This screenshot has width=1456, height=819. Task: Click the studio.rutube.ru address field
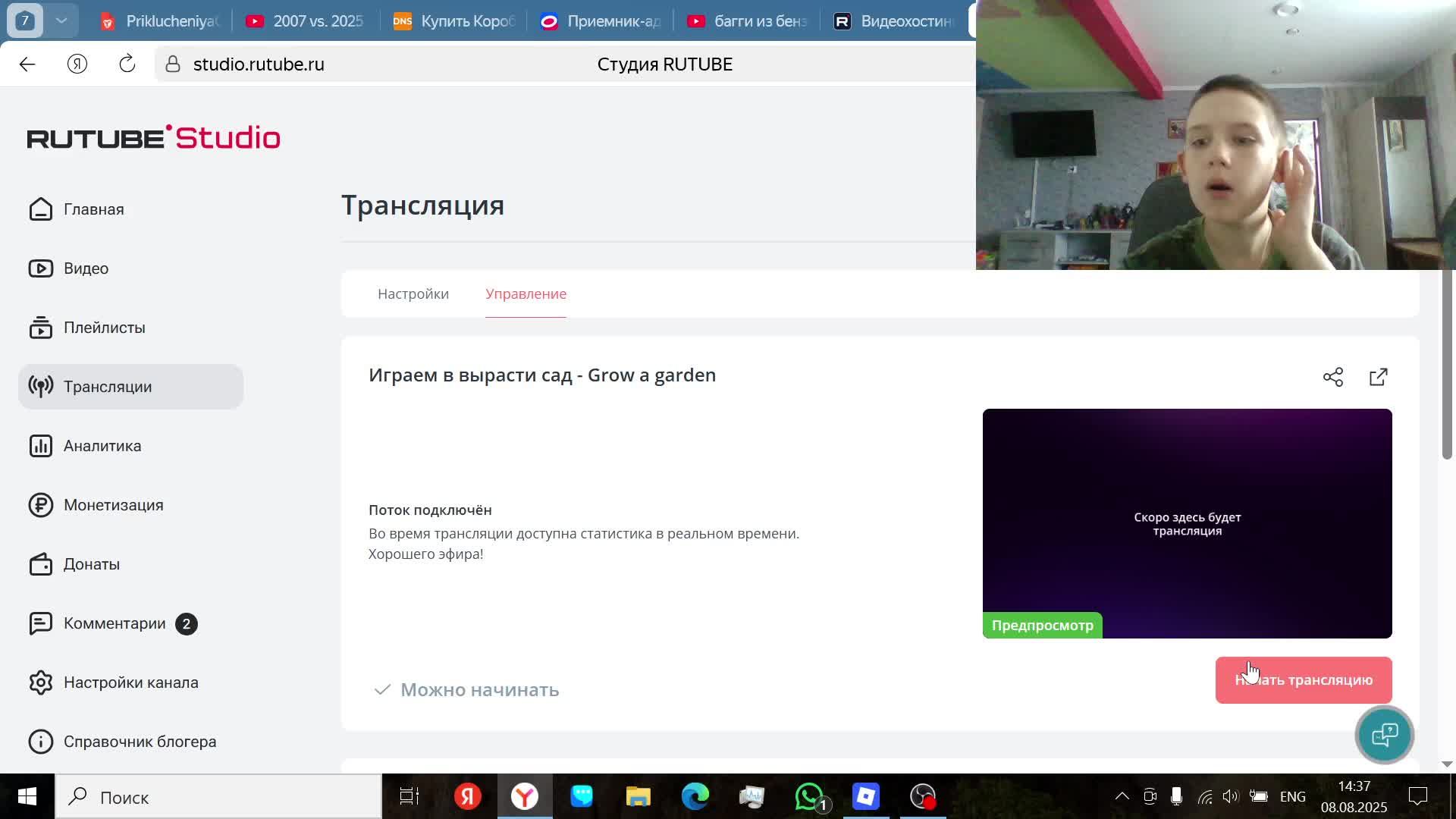tap(259, 64)
